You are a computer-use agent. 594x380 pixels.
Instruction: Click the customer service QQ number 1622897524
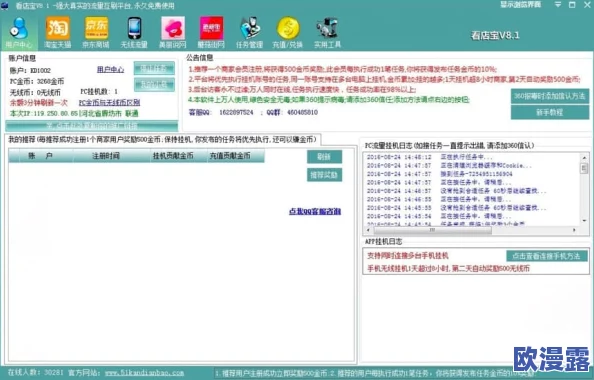[x=236, y=113]
